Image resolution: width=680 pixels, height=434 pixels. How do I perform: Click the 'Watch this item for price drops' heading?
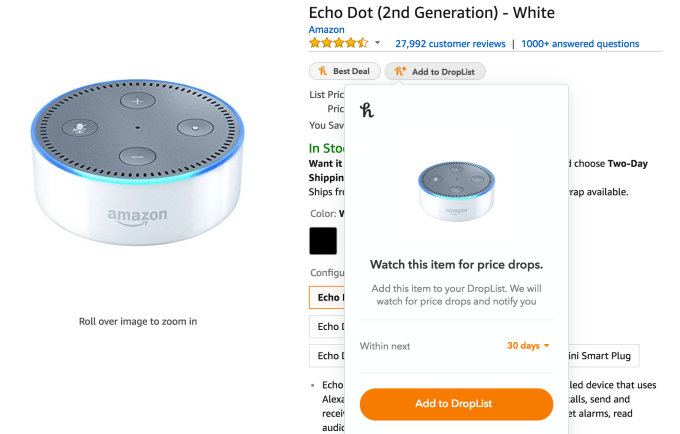click(x=456, y=265)
